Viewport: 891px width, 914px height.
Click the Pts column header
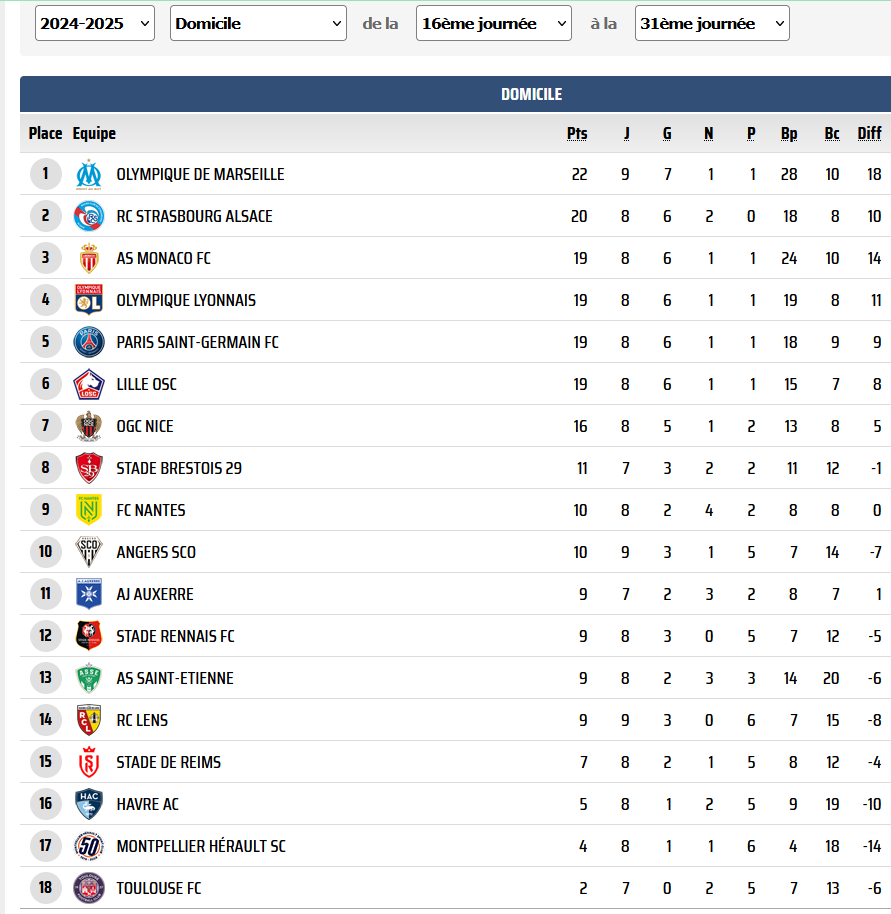point(577,133)
